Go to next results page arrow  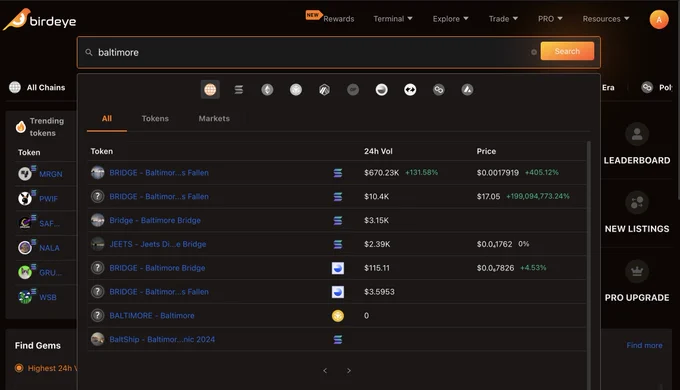pyautogui.click(x=349, y=370)
